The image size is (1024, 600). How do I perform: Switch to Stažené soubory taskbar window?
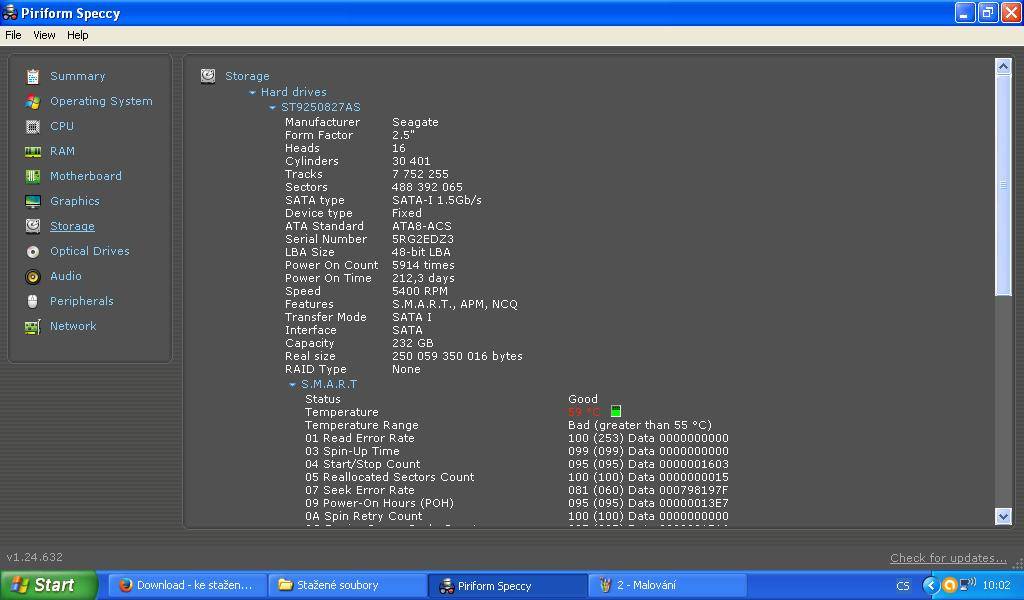point(347,585)
